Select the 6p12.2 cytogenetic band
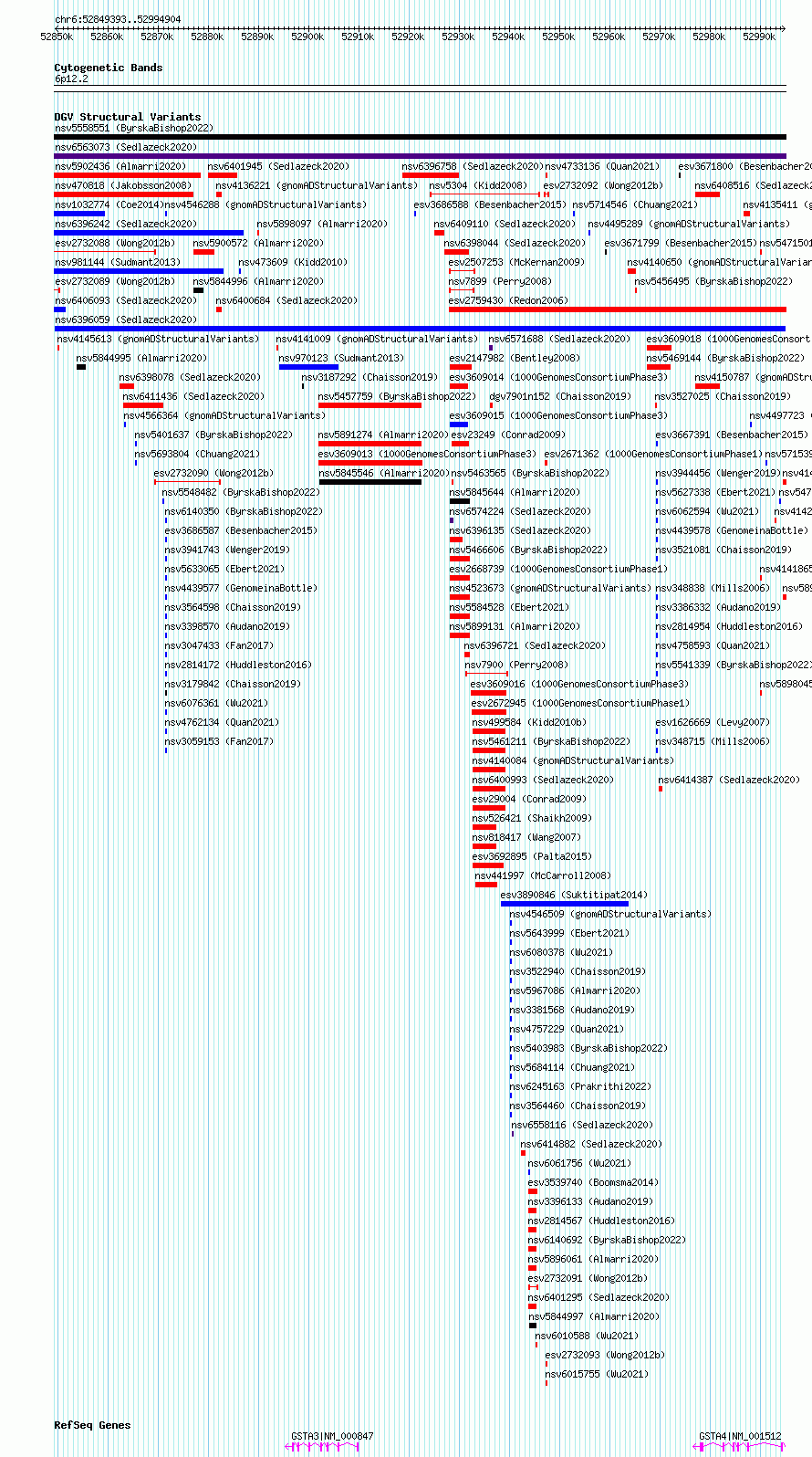 [71, 79]
